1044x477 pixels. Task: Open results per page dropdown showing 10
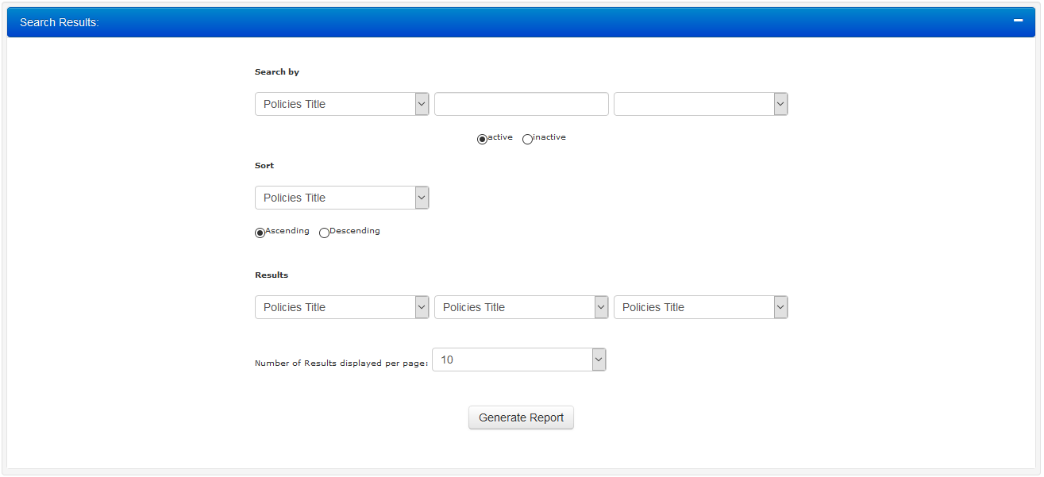point(519,360)
